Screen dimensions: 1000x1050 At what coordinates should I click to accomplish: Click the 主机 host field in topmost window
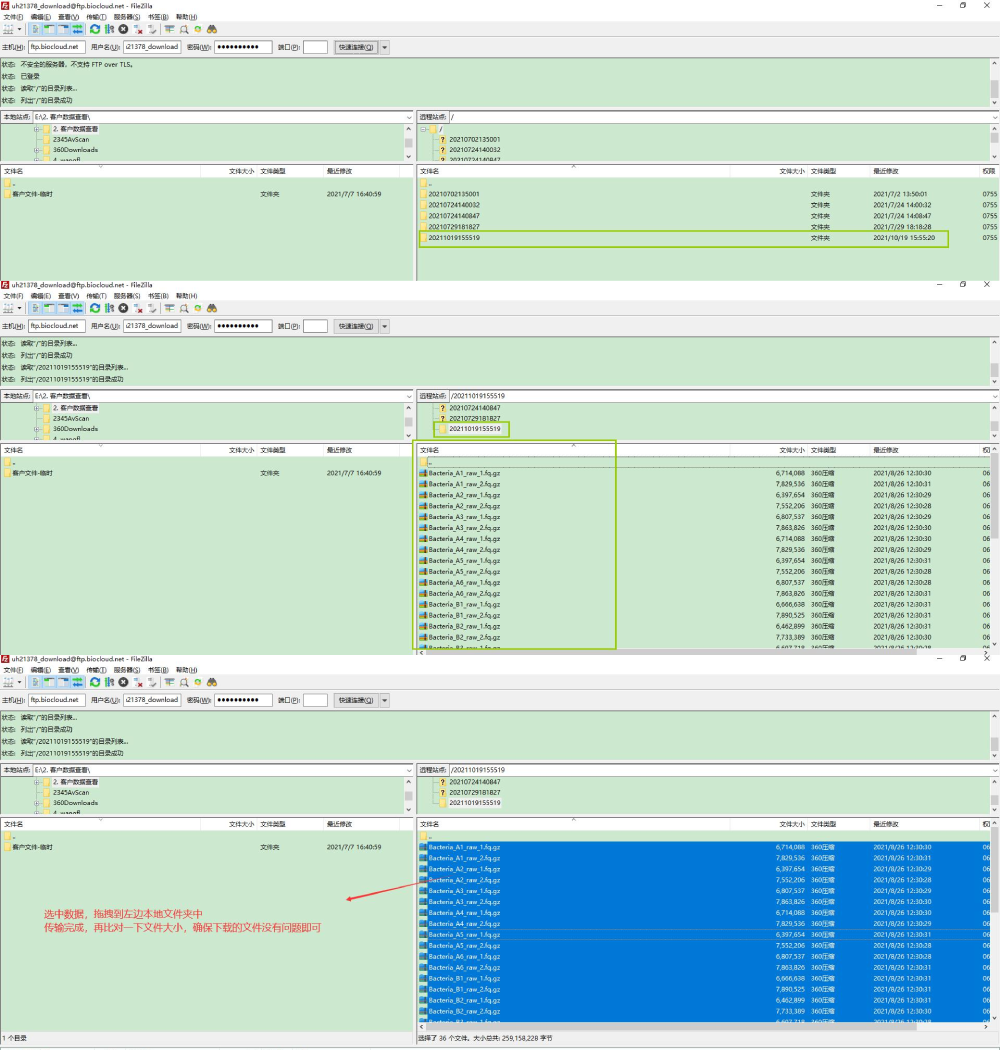click(x=54, y=47)
